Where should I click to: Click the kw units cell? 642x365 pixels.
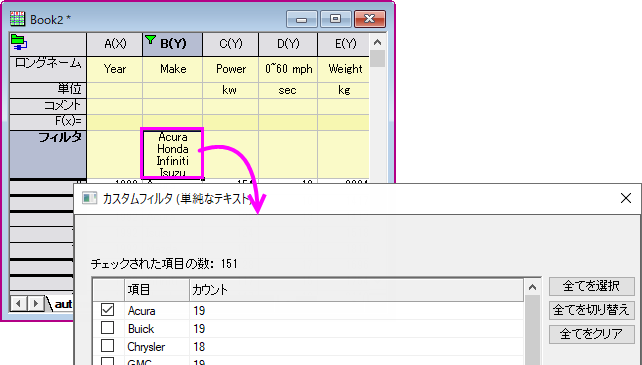pos(231,90)
